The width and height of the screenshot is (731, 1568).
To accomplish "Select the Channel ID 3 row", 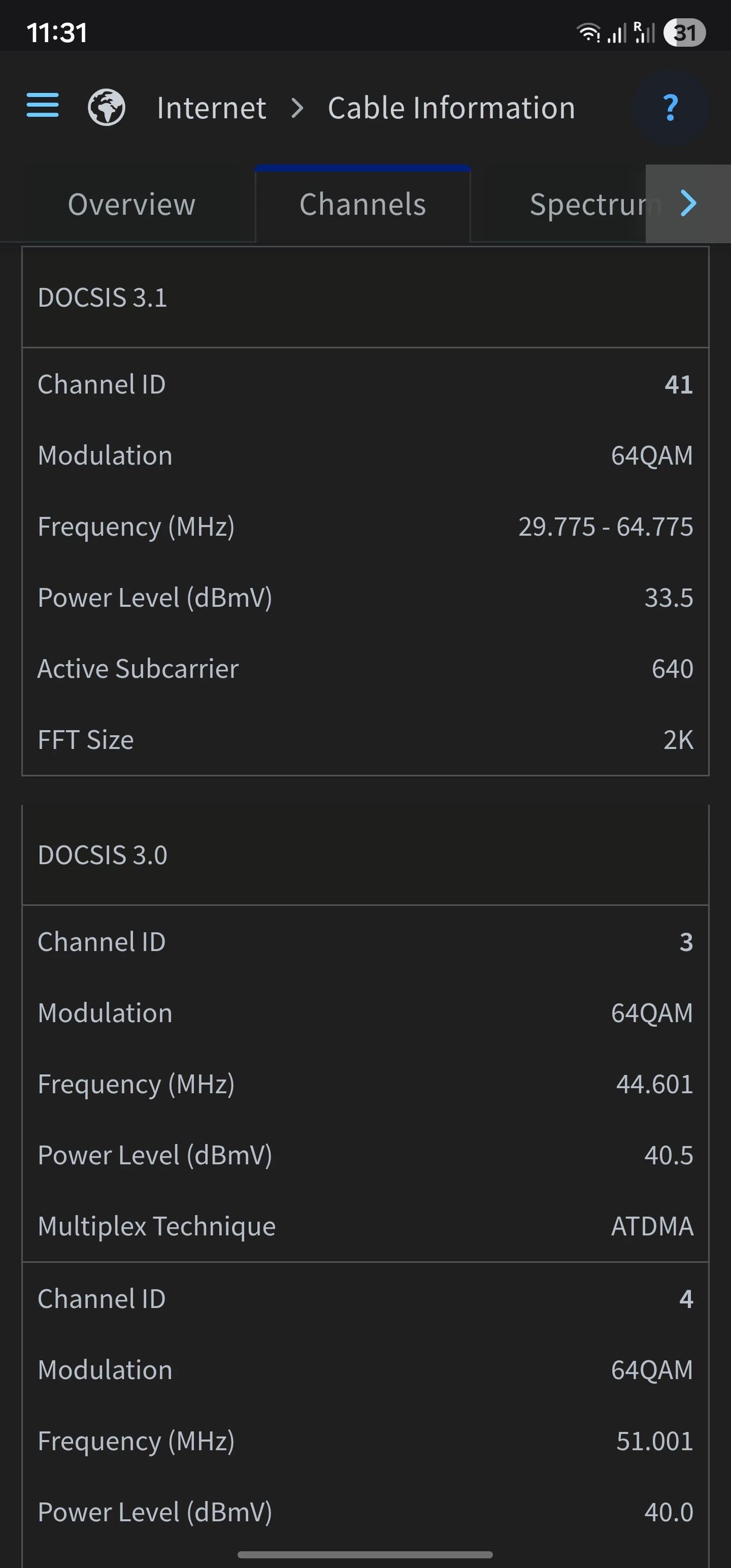I will (x=365, y=941).
